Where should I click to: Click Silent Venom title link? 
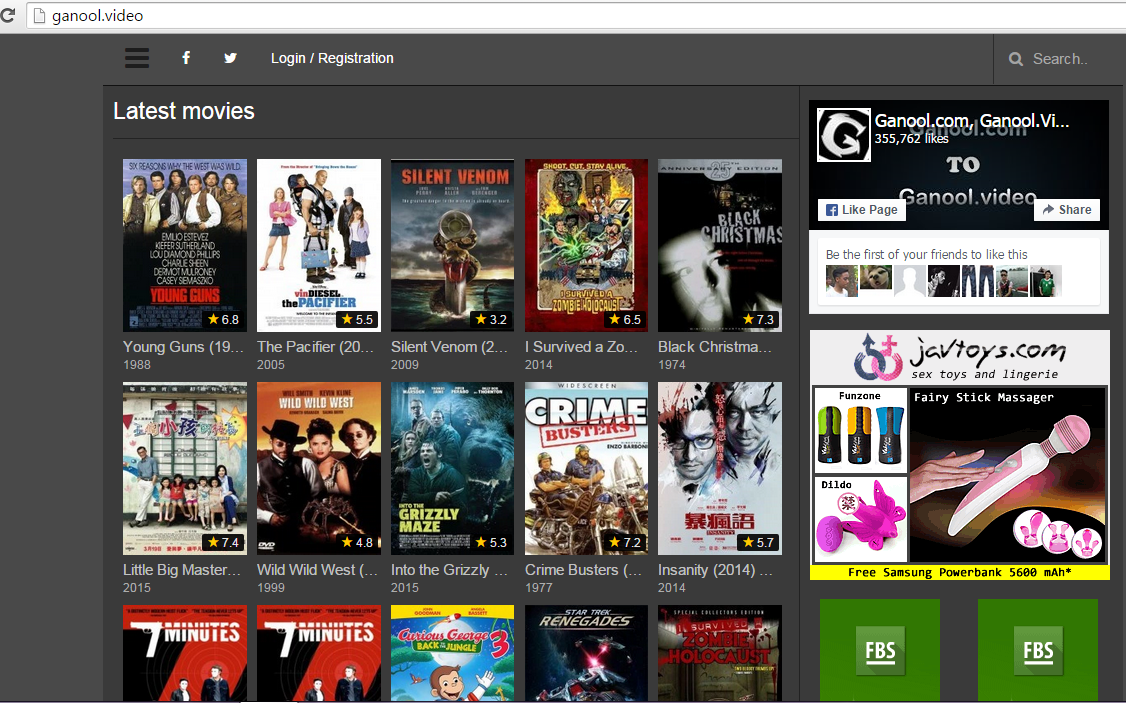450,347
